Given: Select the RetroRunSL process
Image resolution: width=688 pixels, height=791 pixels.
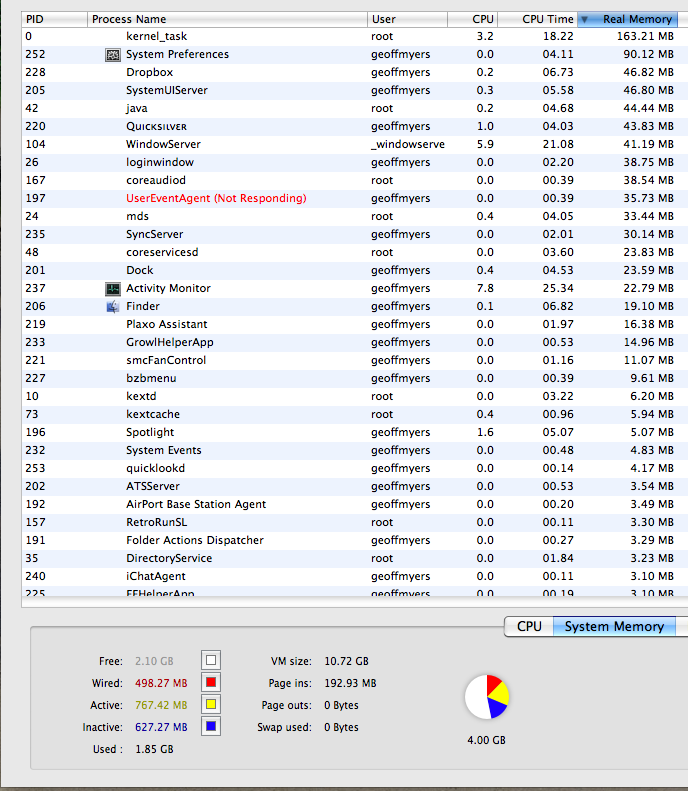Looking at the screenshot, I should pyautogui.click(x=156, y=522).
